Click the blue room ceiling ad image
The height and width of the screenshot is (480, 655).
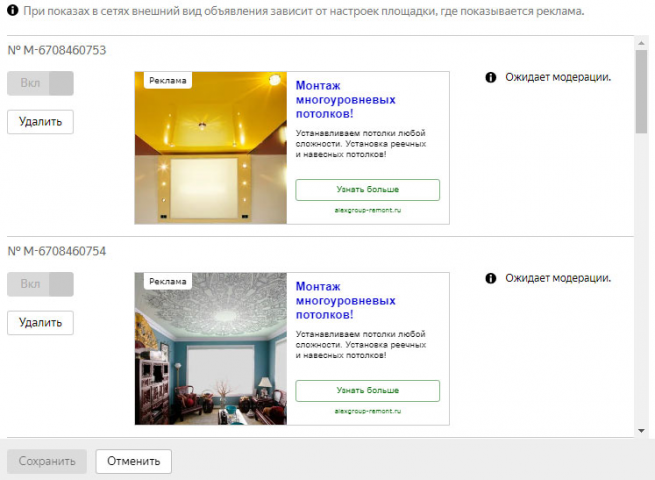211,349
